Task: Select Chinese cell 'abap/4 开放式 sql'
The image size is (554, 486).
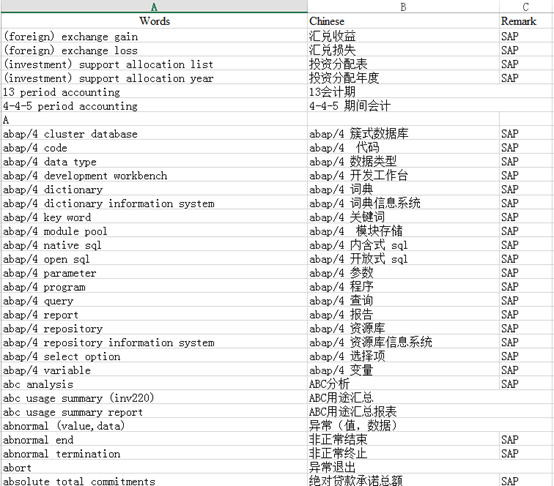Action: [403, 259]
